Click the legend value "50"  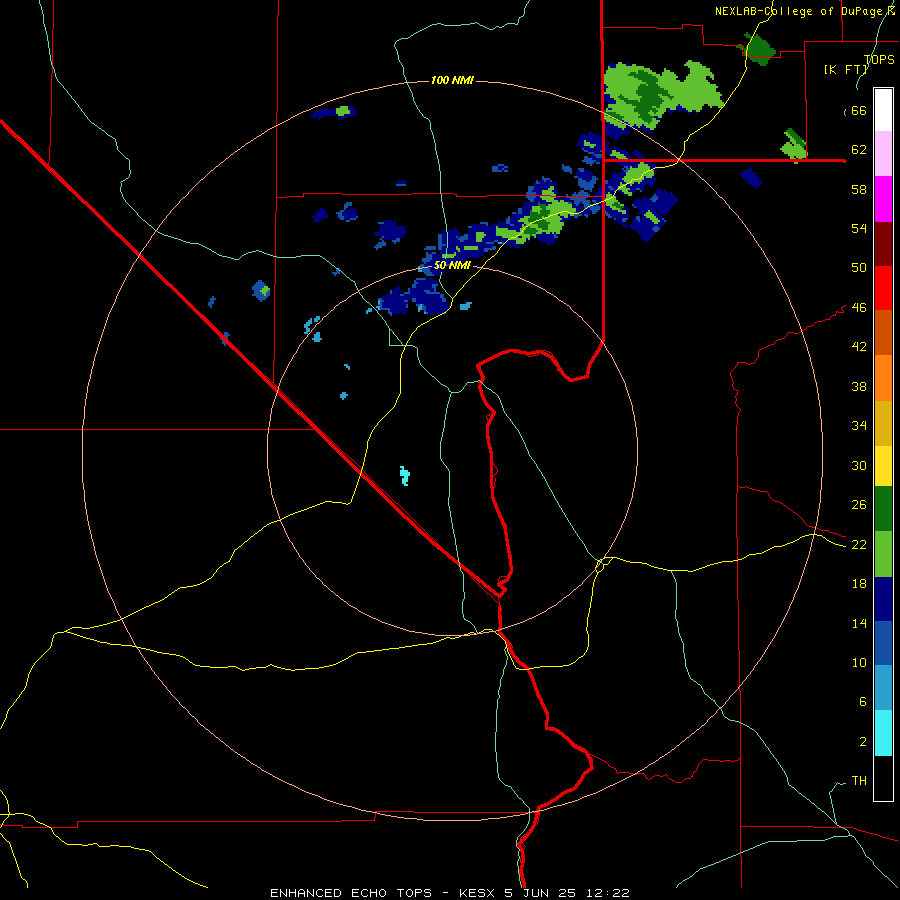tap(859, 268)
